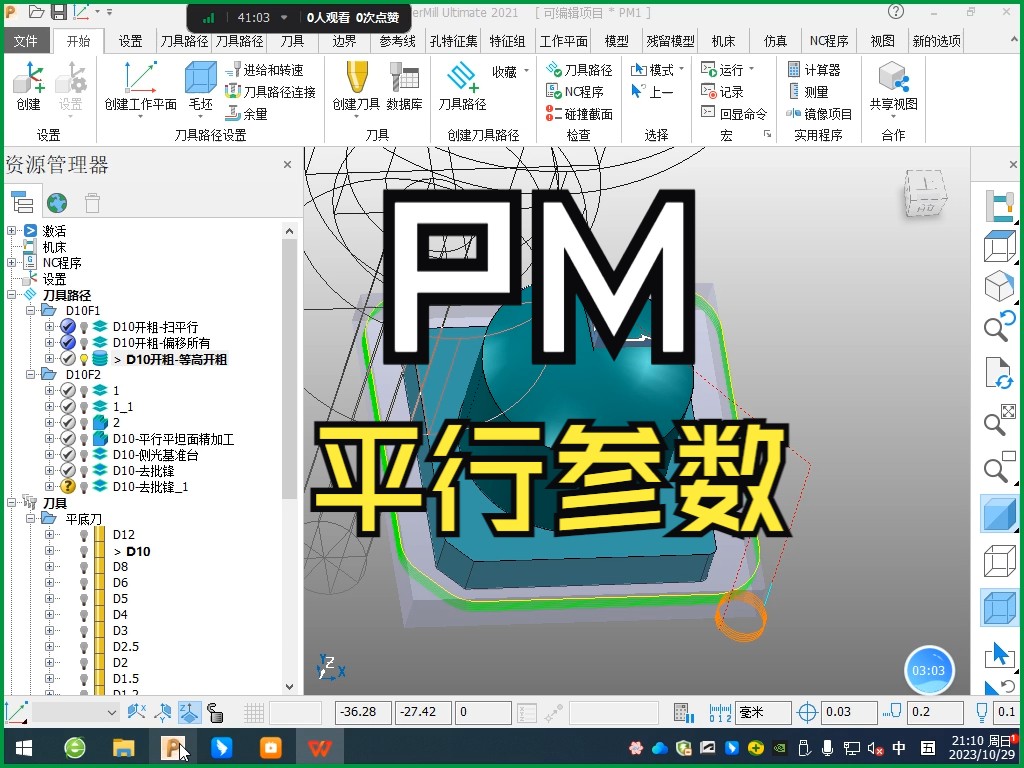Click 记录 macro record
The image size is (1024, 768).
[x=722, y=92]
